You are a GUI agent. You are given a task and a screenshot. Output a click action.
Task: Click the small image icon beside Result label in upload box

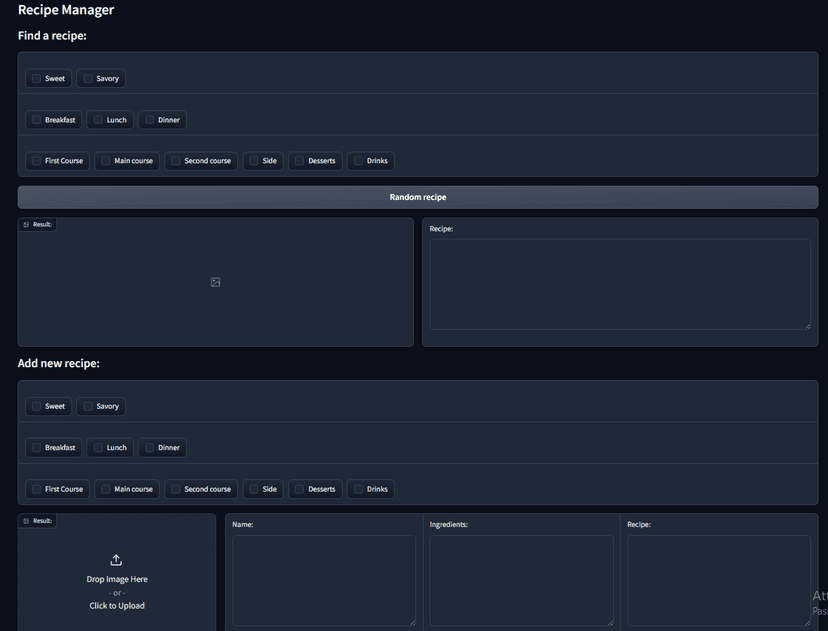26,521
